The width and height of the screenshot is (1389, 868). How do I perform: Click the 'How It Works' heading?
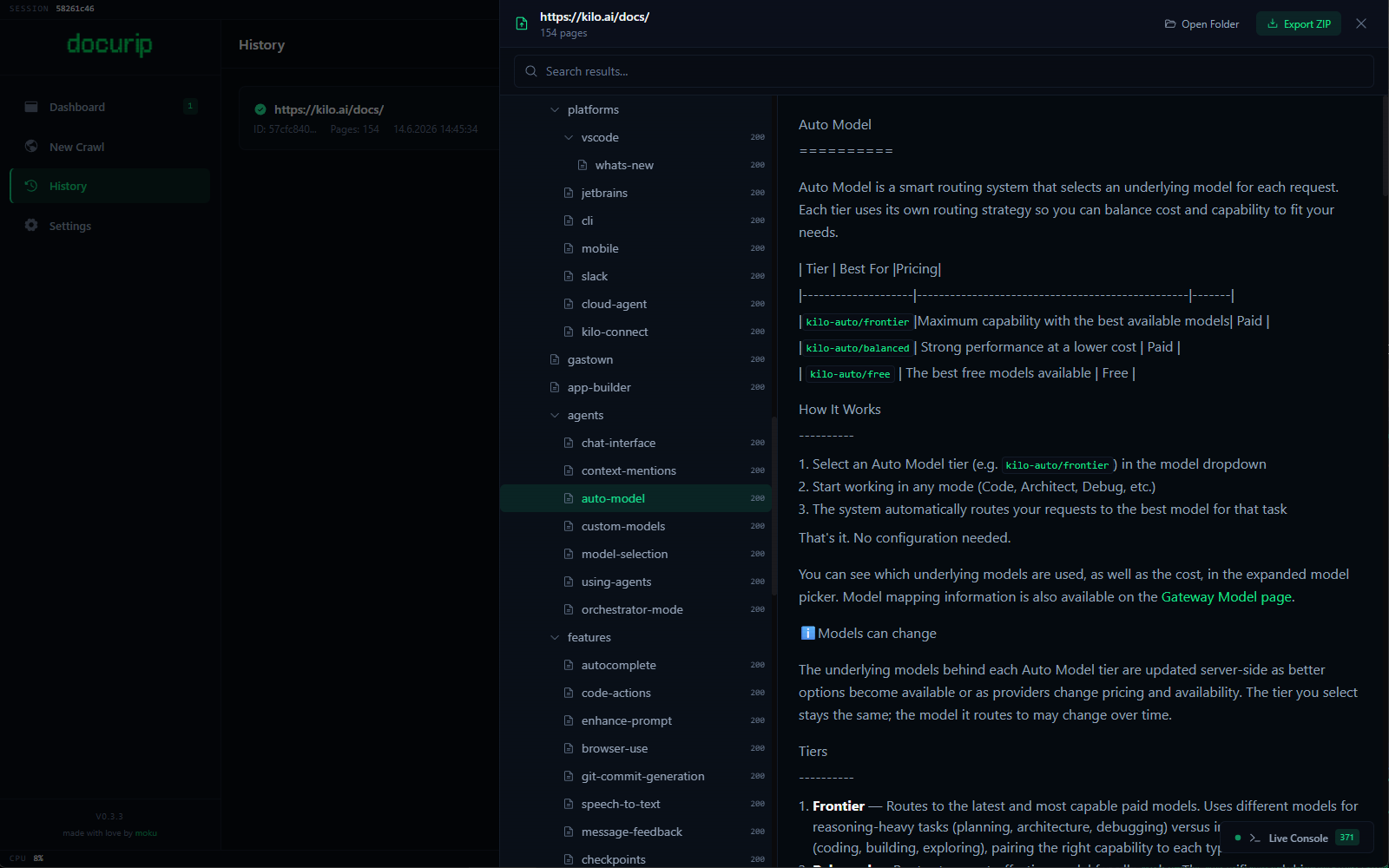[x=839, y=410]
